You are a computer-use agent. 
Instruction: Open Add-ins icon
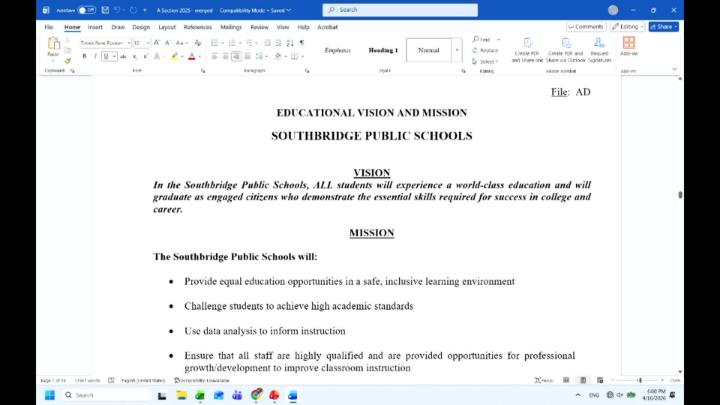(629, 46)
